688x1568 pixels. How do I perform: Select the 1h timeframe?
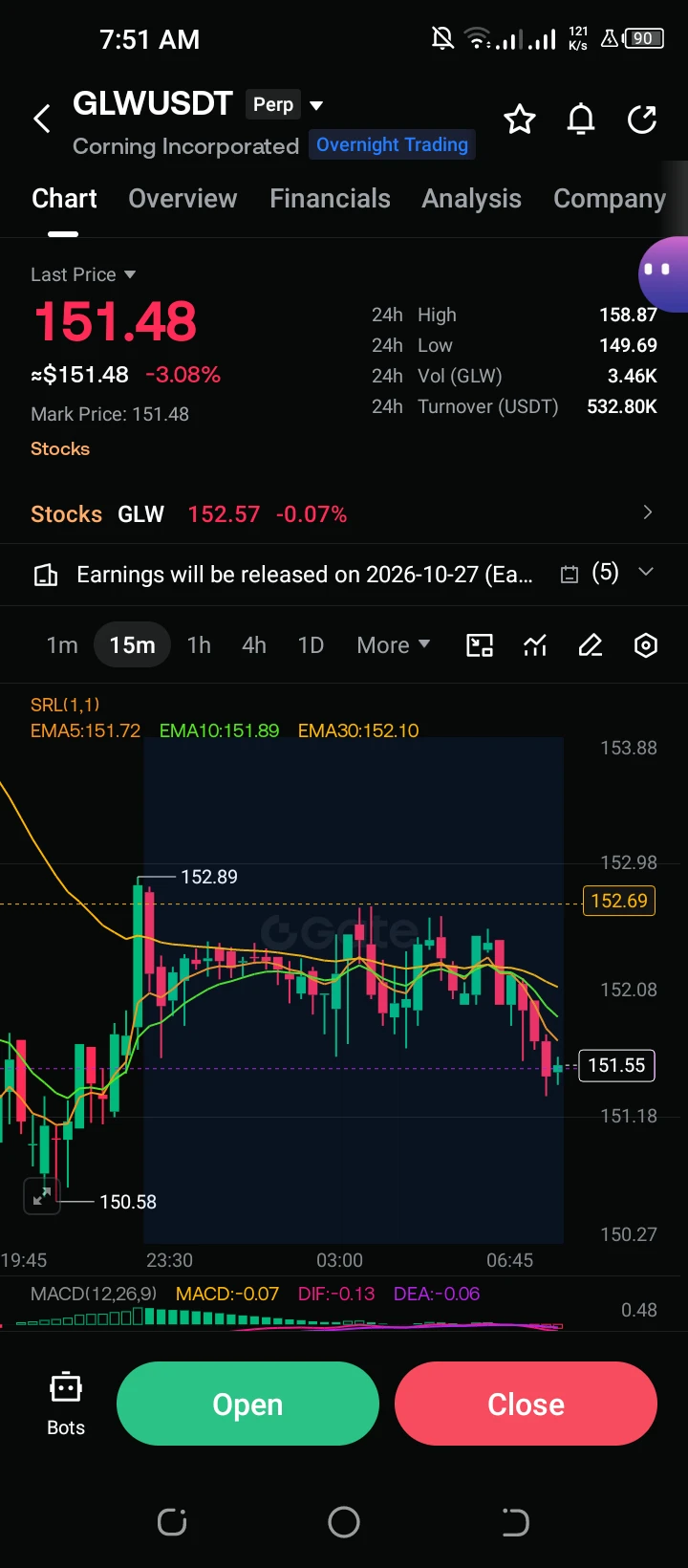(x=199, y=645)
